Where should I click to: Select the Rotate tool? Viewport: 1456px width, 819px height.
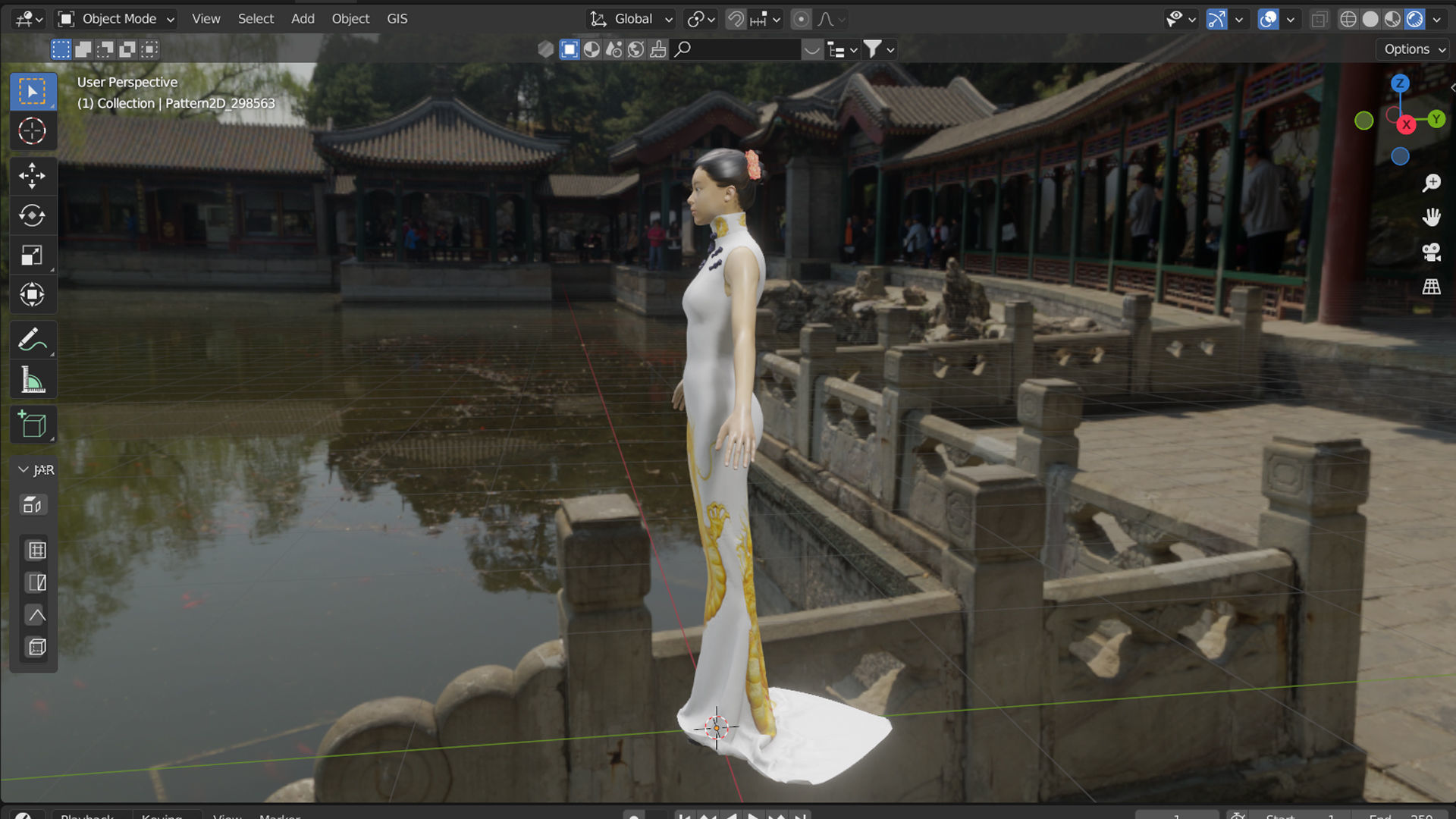33,215
